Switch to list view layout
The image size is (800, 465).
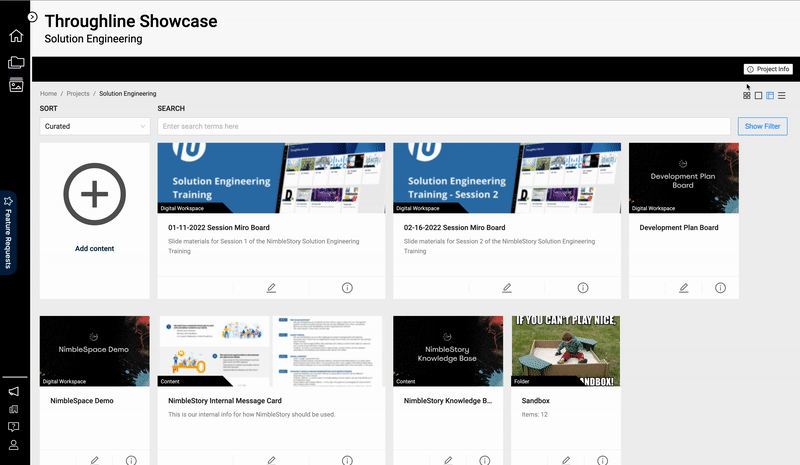[782, 95]
